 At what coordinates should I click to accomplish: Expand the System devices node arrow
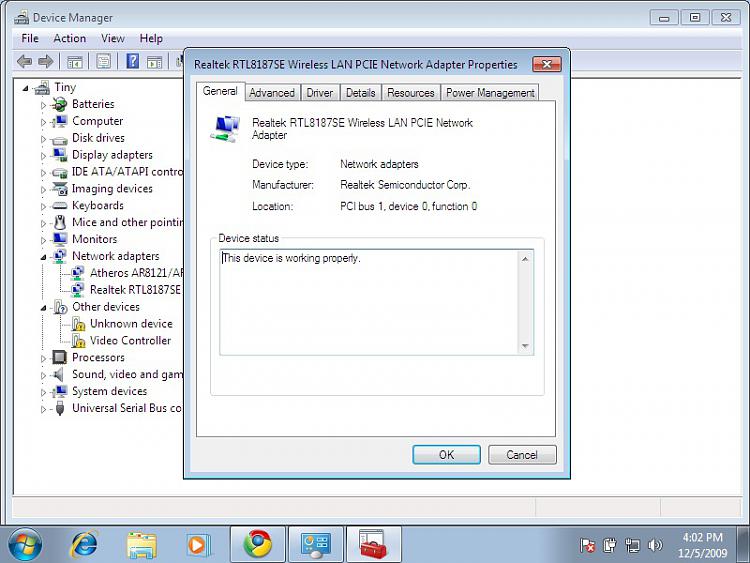pos(44,392)
